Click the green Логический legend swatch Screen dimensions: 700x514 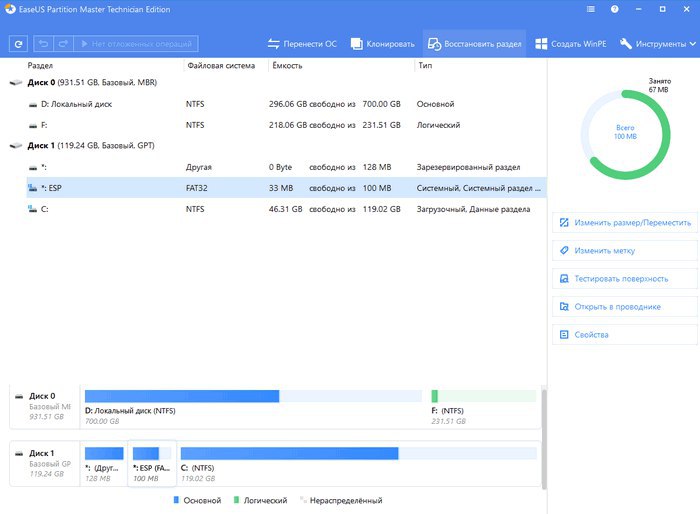pos(237,500)
